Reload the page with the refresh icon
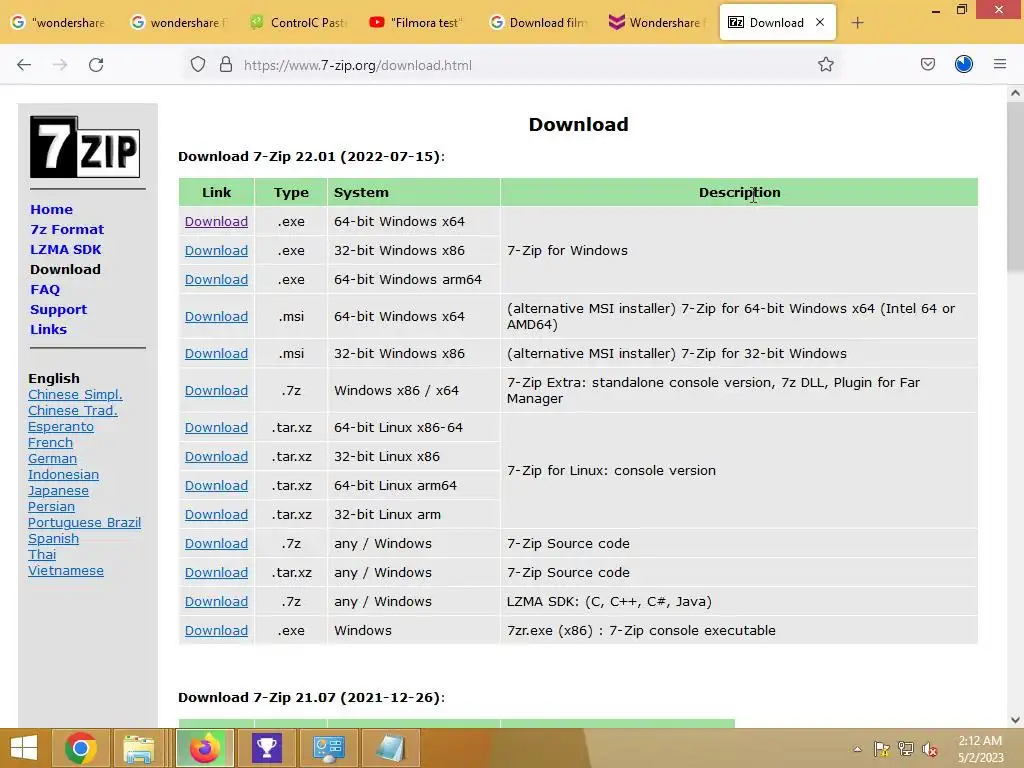The width and height of the screenshot is (1024, 768). pos(96,65)
